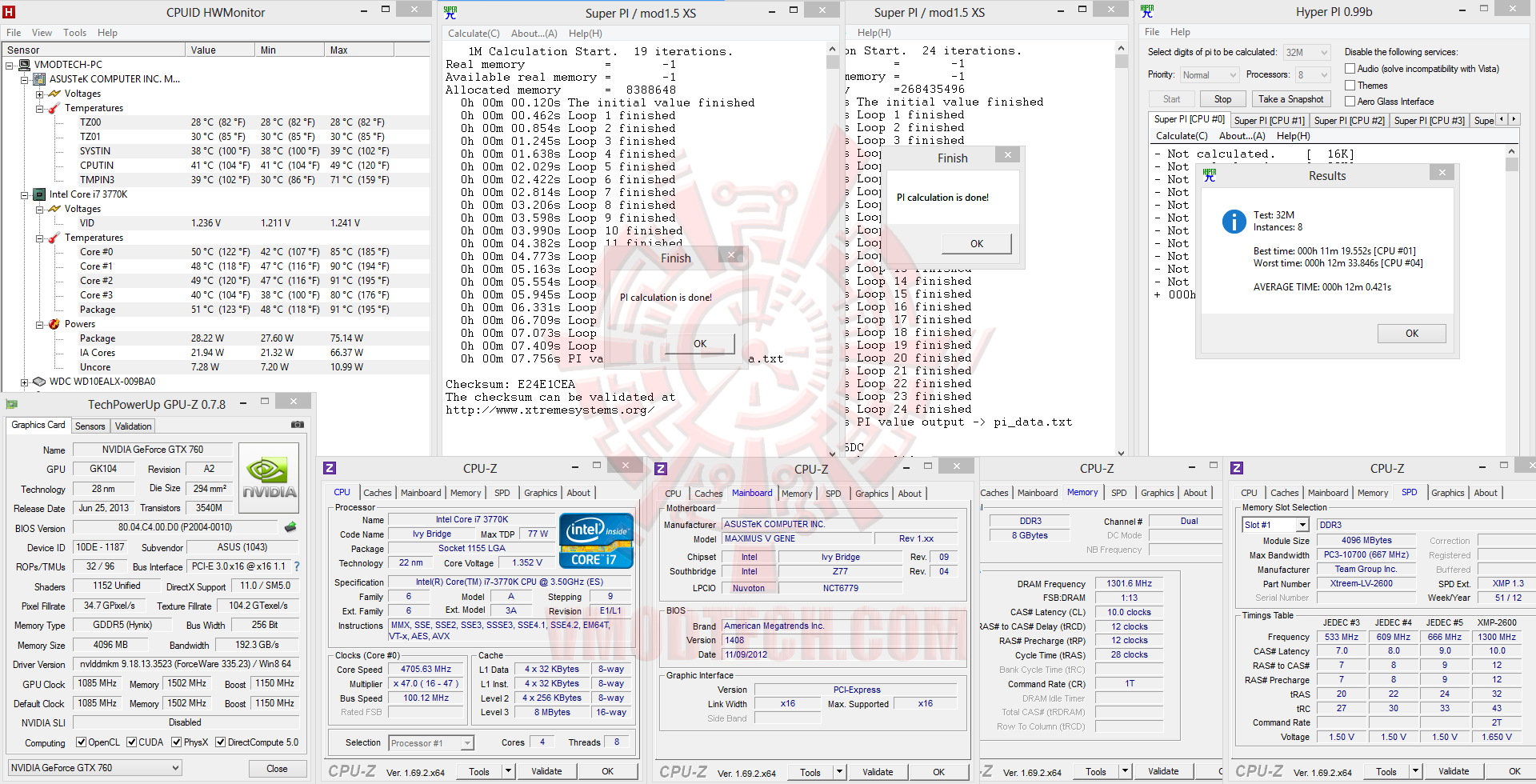Screen dimensions: 1536x784
Task: Click the NVIDIA logo in GPU-Z
Action: click(x=270, y=478)
